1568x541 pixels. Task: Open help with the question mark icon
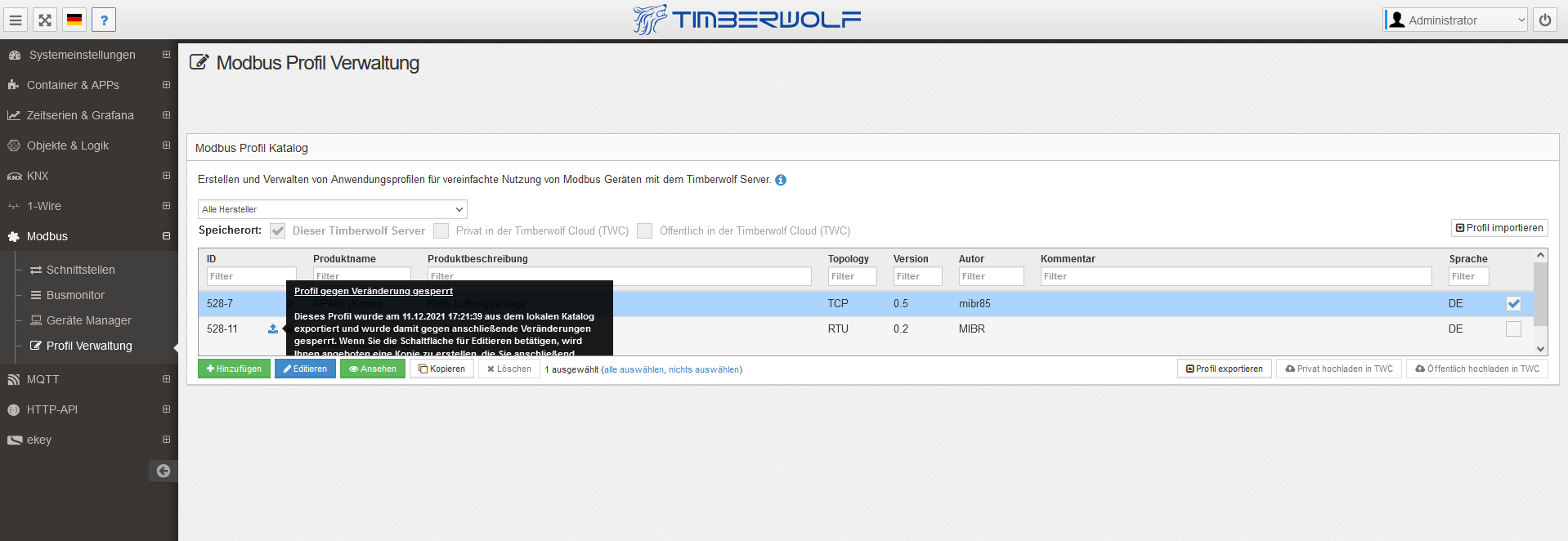point(104,20)
